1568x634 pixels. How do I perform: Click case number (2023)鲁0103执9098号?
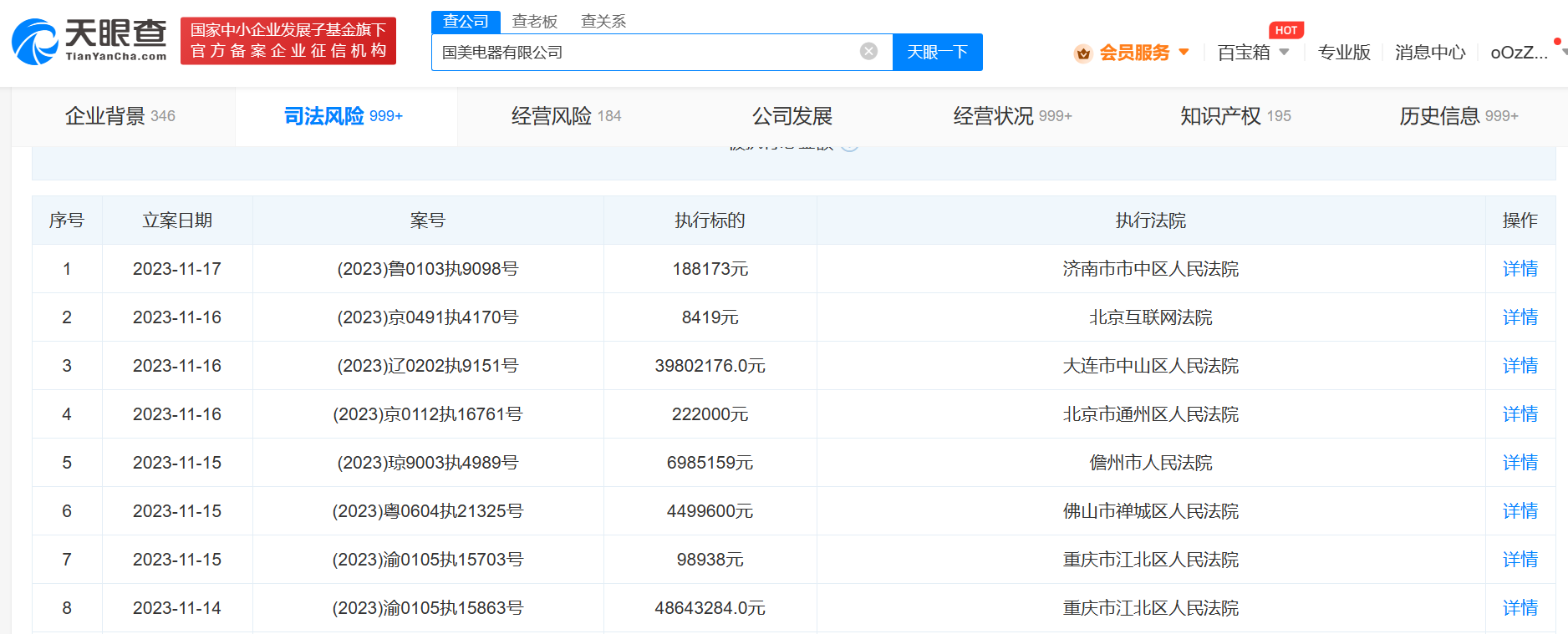pyautogui.click(x=428, y=269)
